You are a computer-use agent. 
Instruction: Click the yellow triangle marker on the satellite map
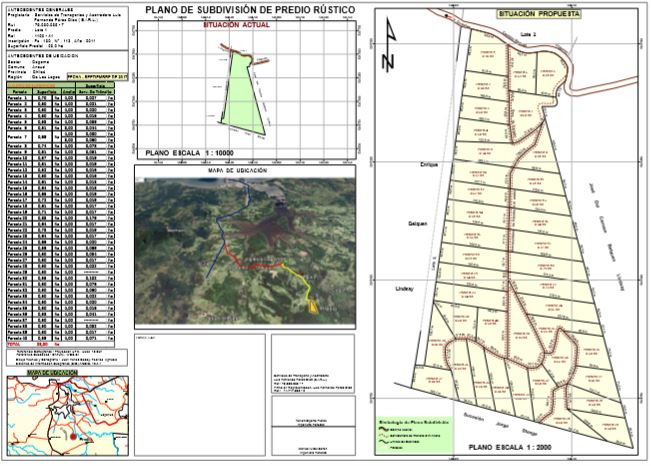(x=314, y=307)
